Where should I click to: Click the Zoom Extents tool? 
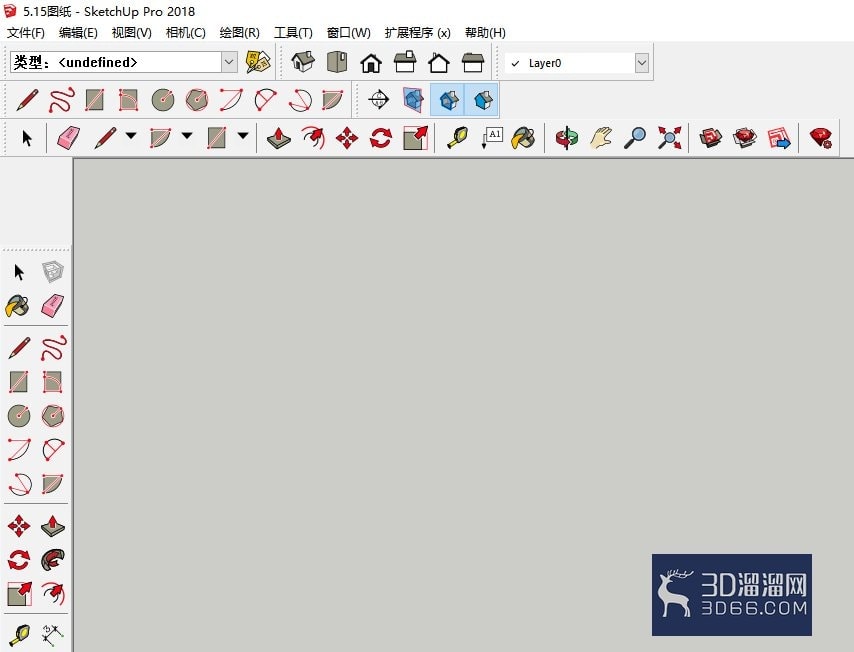[669, 138]
